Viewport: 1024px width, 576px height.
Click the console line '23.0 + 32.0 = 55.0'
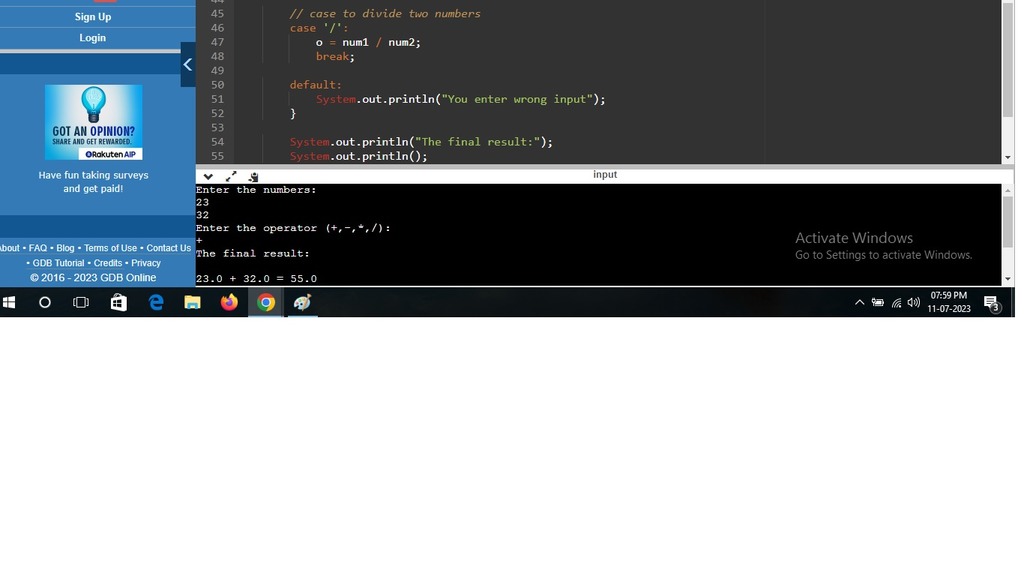pyautogui.click(x=256, y=279)
